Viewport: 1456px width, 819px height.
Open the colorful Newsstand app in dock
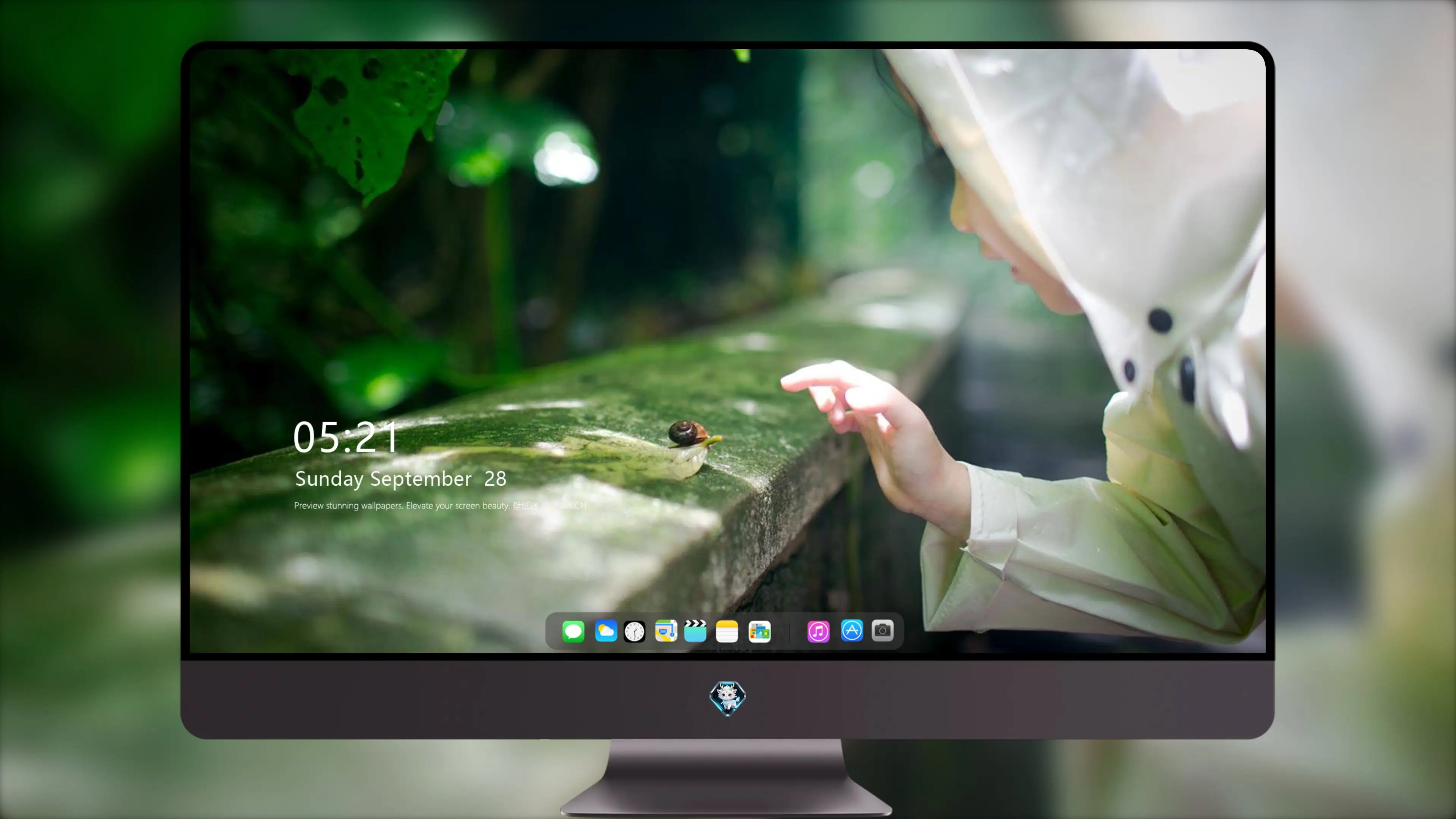[x=759, y=631]
